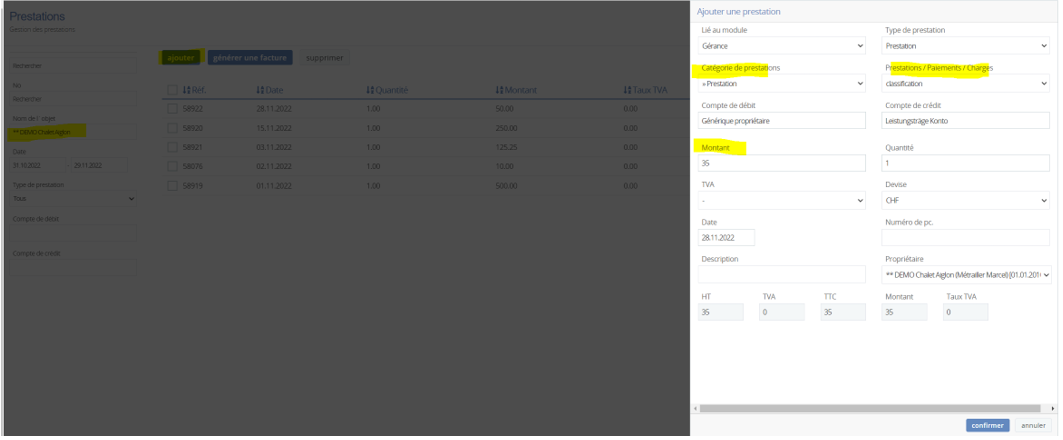
Task: Click the Montant column sort icon
Action: tap(499, 91)
